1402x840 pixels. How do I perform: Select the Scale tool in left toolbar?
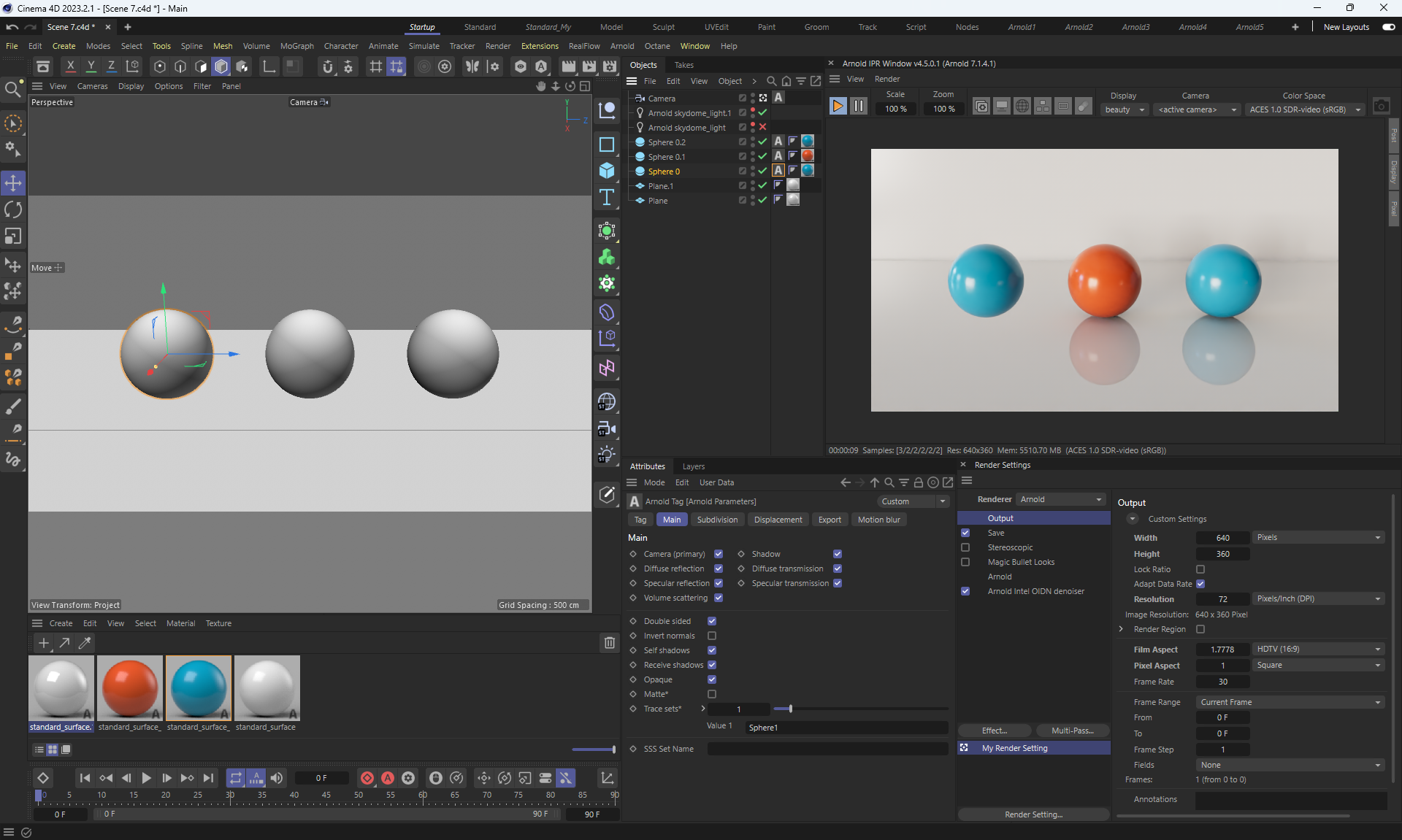coord(13,236)
